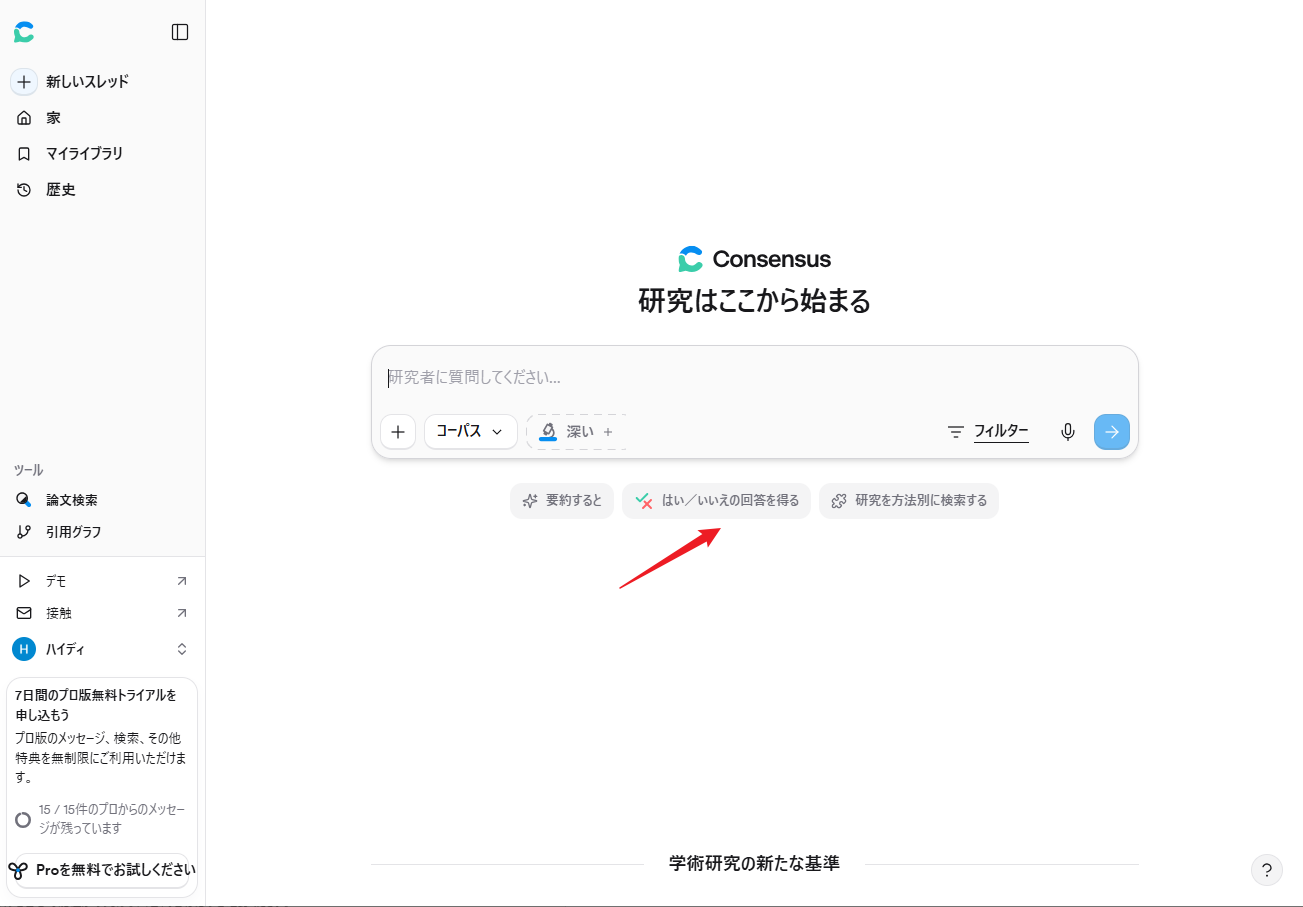Click the play icon beside デモ
1303x907 pixels.
(24, 581)
